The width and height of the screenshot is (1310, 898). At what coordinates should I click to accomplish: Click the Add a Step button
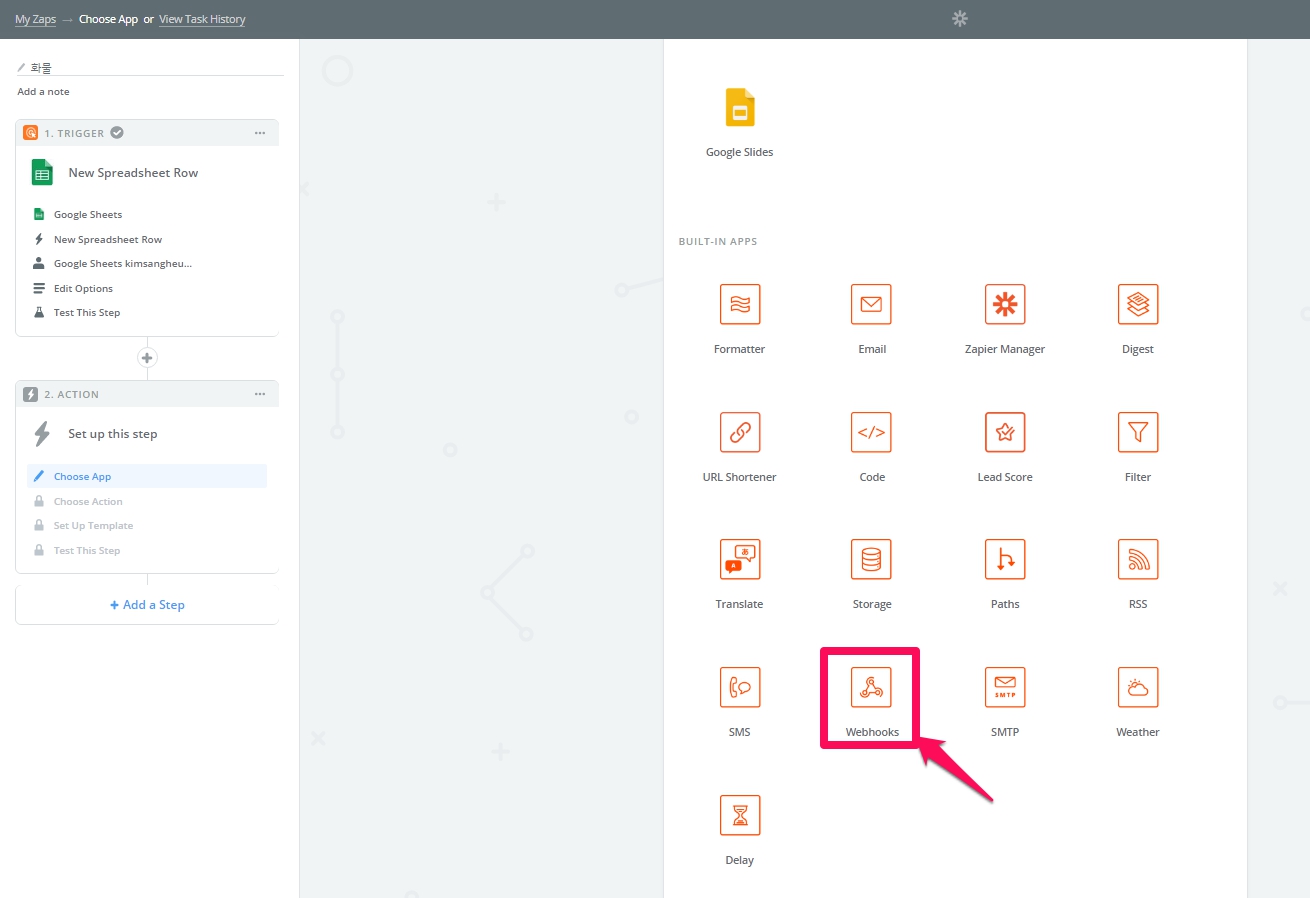click(x=147, y=605)
